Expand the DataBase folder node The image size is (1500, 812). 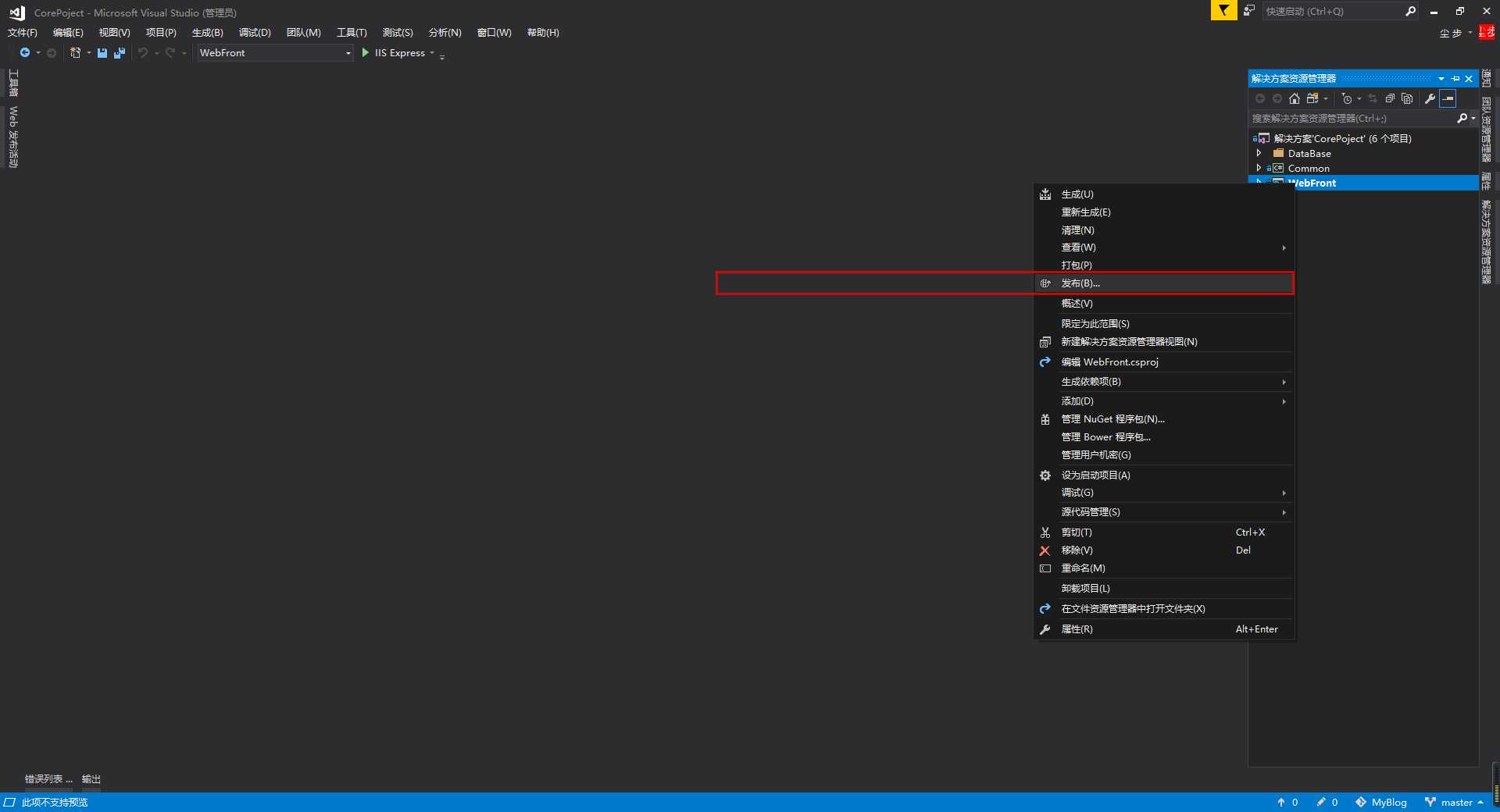coord(1259,153)
